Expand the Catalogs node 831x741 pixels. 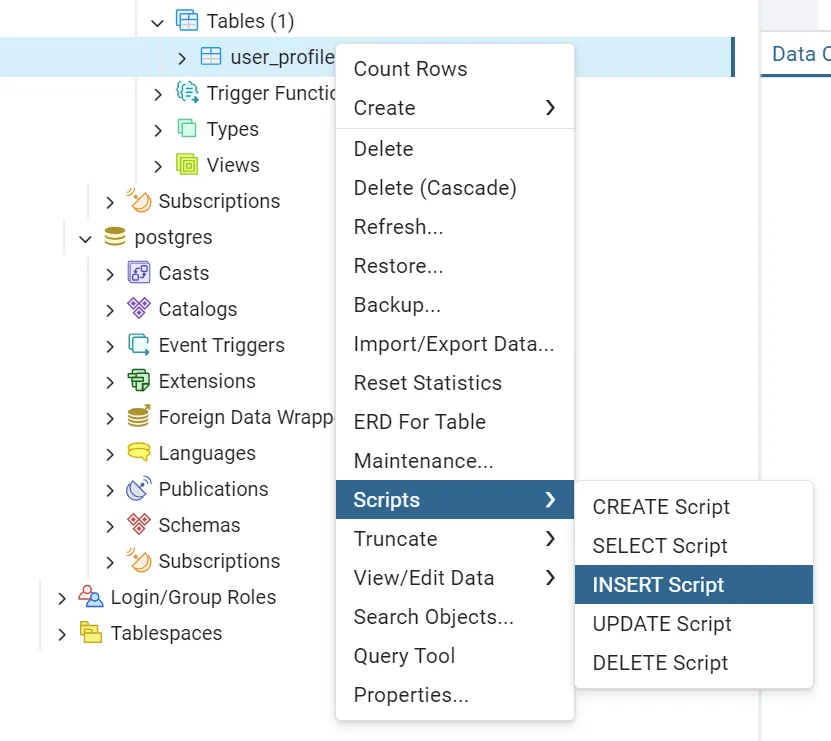coord(110,310)
